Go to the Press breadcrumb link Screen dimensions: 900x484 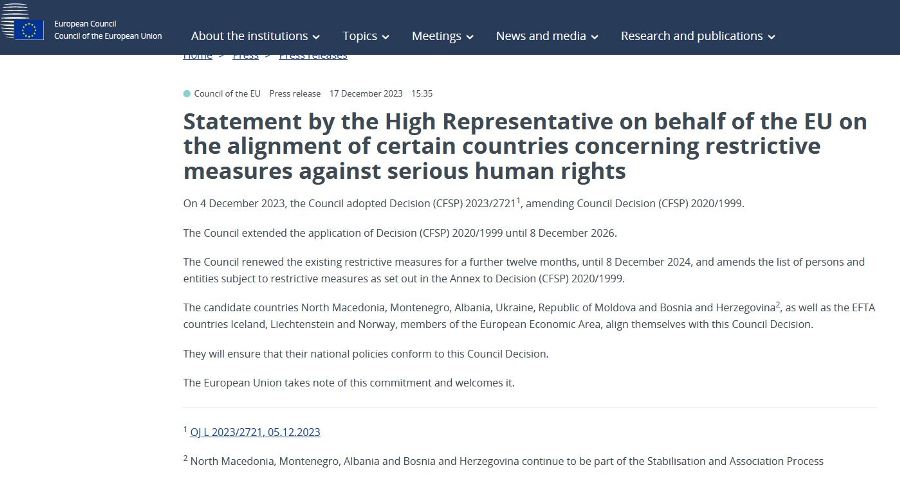[246, 57]
